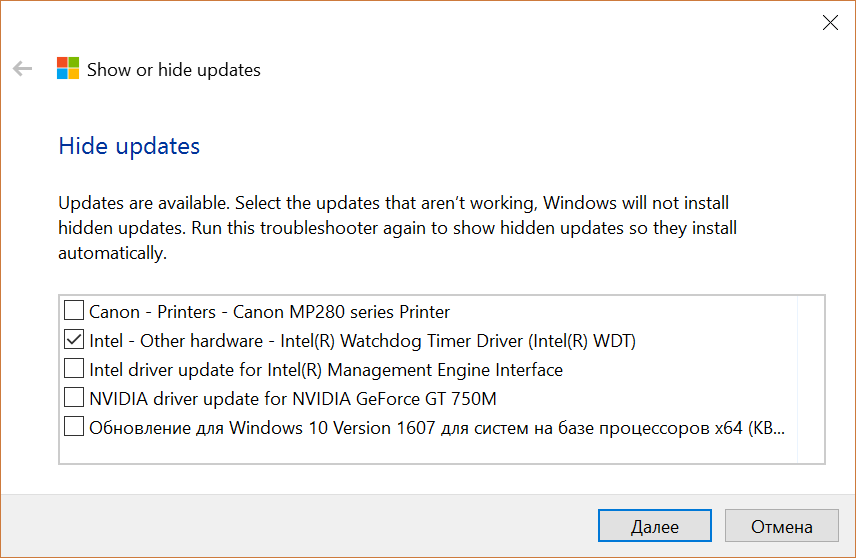Enable the NVIDIA GeForce GT 750M checkbox
Image resolution: width=856 pixels, height=558 pixels.
74,397
